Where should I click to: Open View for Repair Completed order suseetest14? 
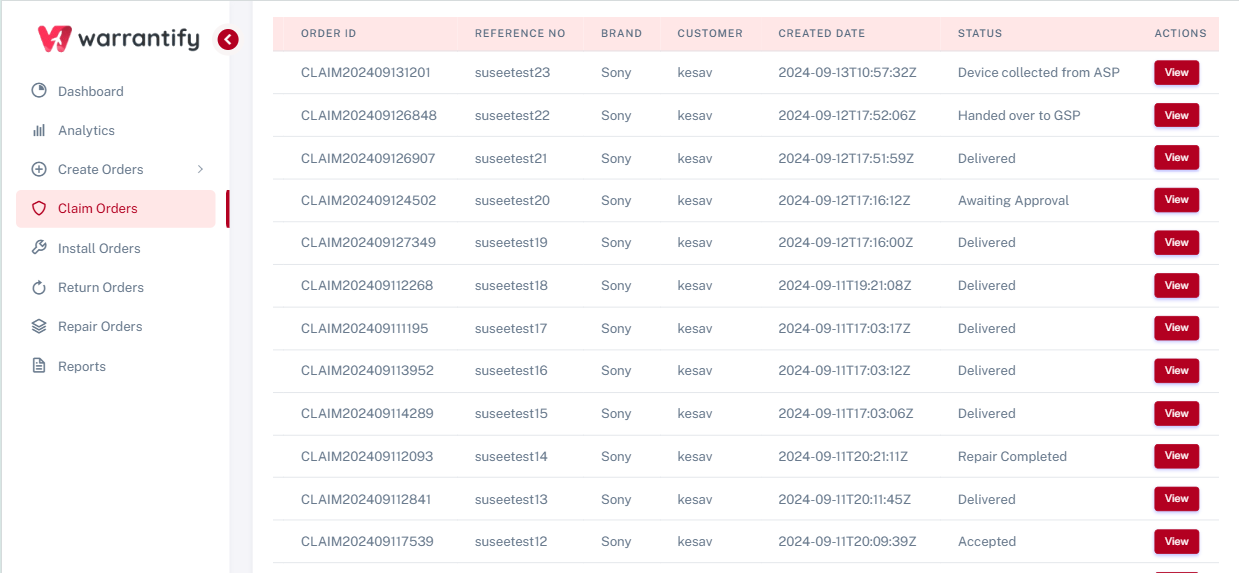click(1176, 456)
